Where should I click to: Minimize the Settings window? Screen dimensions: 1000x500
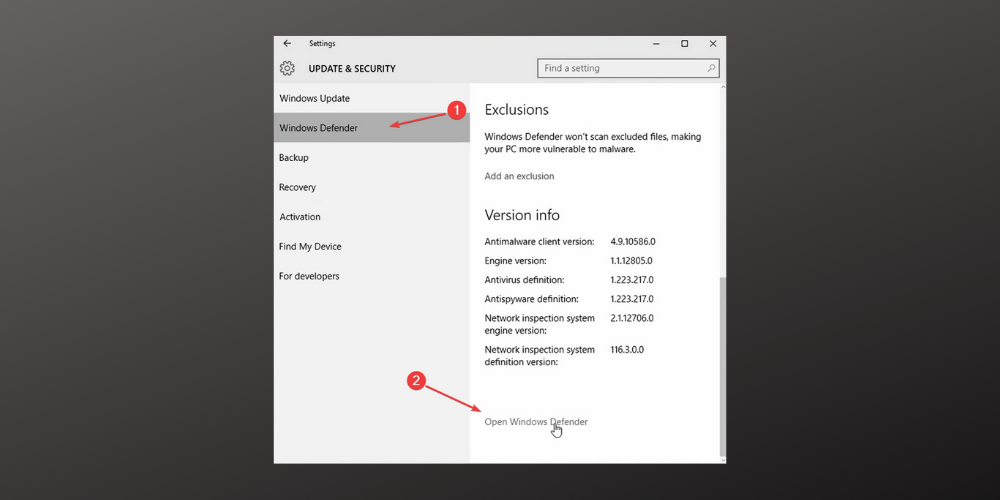[x=656, y=43]
